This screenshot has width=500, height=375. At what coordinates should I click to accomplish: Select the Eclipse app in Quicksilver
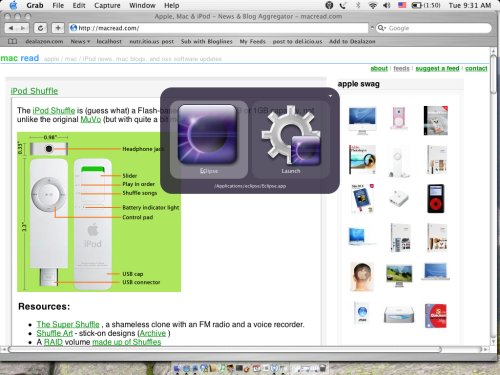(x=209, y=140)
